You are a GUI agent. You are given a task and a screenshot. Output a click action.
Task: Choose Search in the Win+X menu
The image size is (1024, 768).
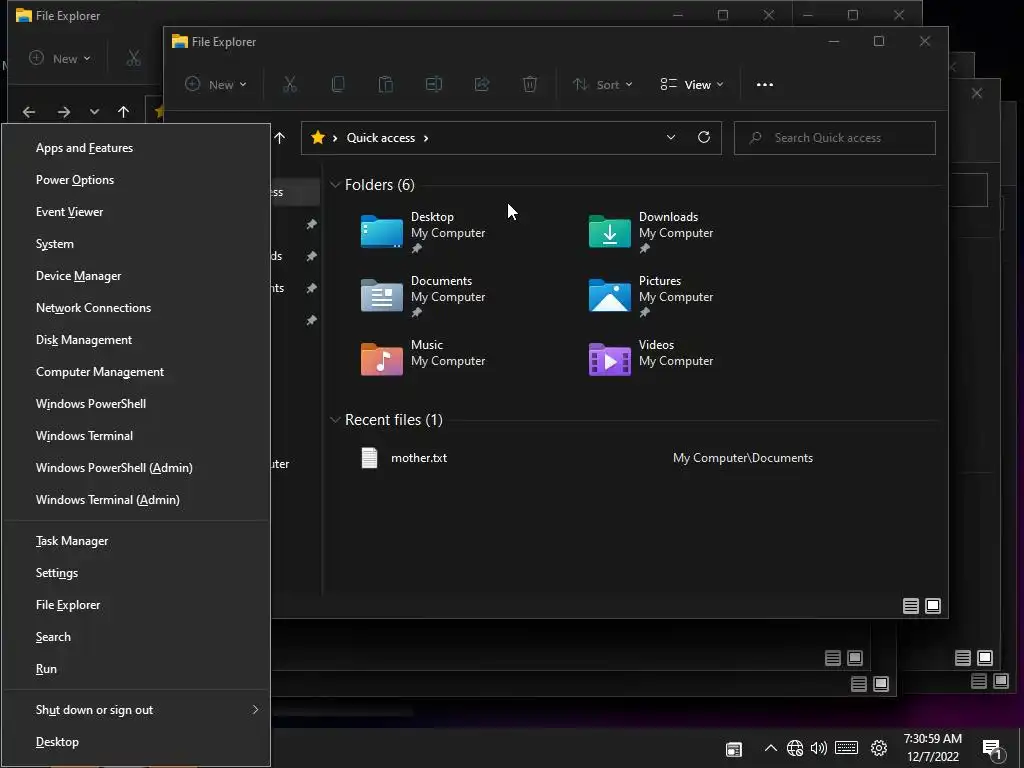point(136,637)
